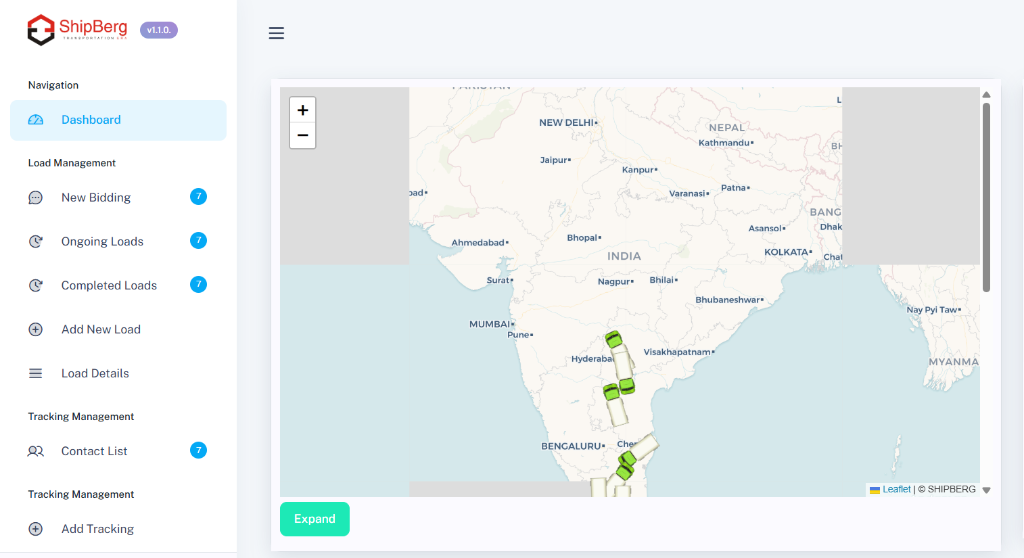Zoom in on the map
1024x558 pixels.
pyautogui.click(x=303, y=110)
